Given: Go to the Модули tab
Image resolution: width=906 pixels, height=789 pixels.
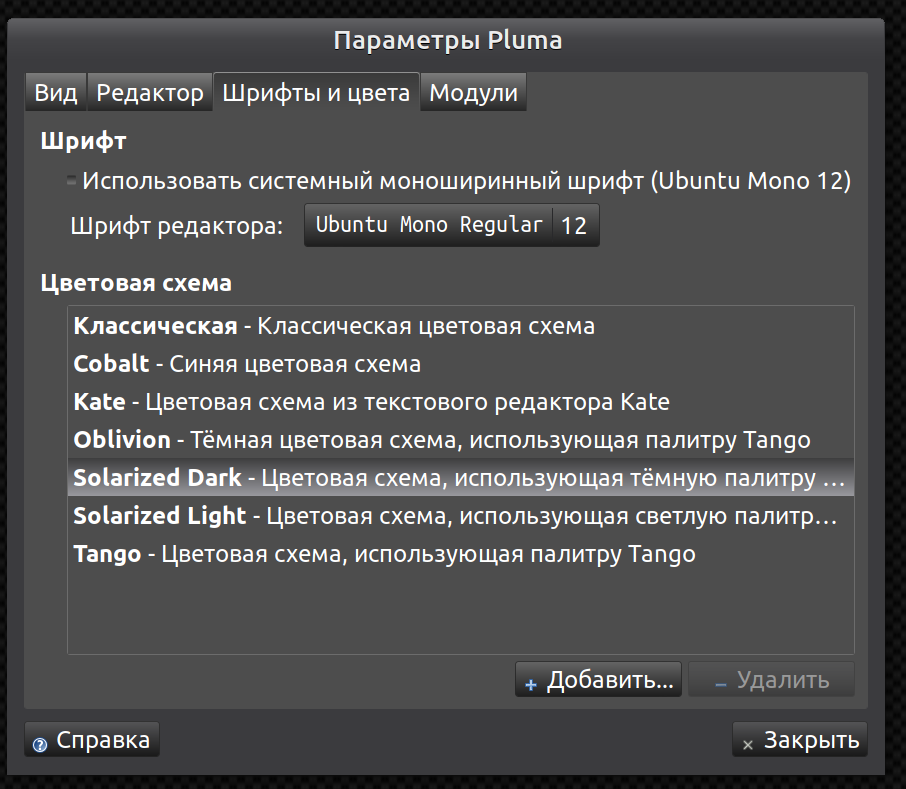Looking at the screenshot, I should [x=473, y=92].
